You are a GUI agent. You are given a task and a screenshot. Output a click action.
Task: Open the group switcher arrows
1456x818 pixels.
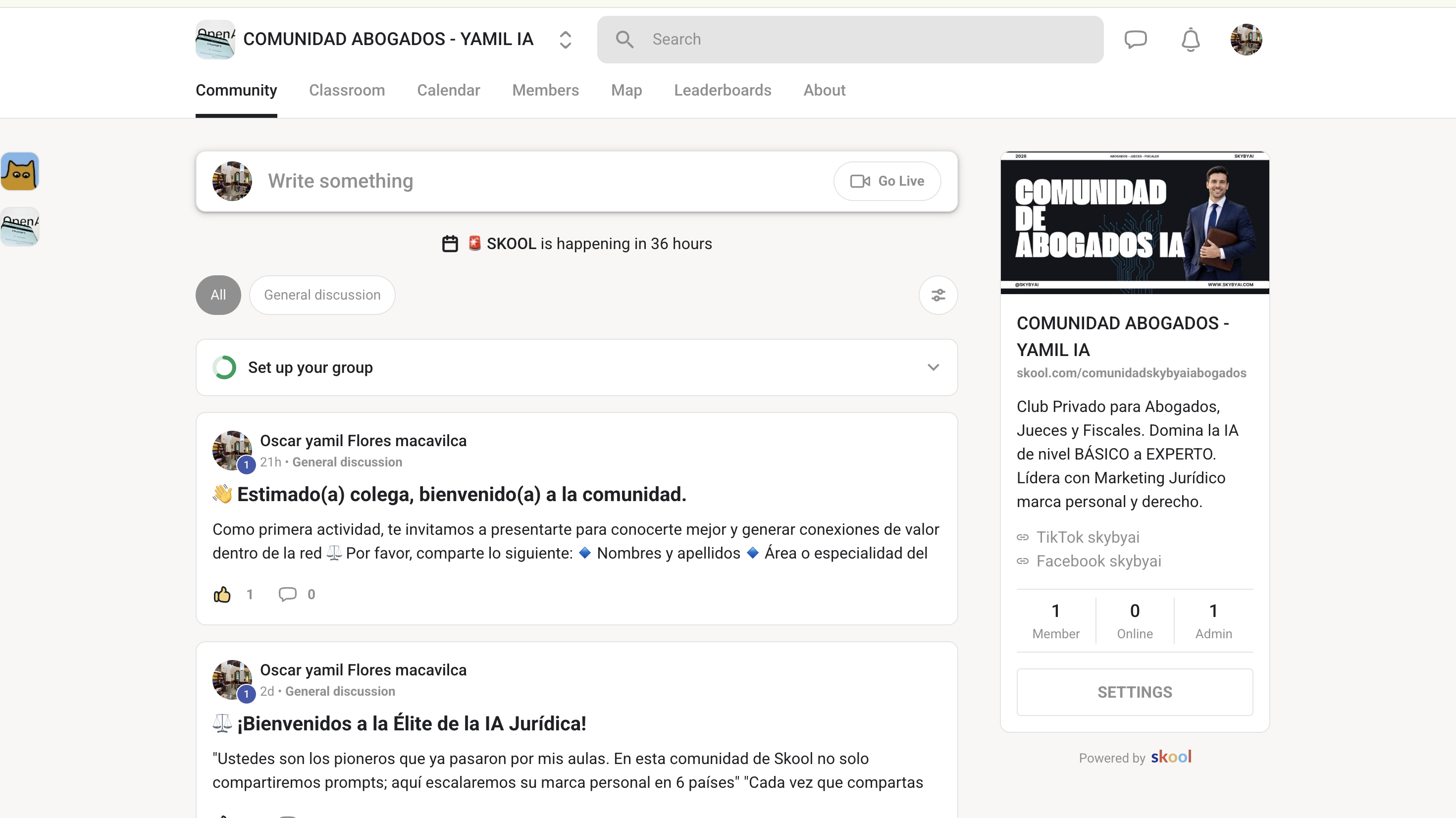click(565, 39)
